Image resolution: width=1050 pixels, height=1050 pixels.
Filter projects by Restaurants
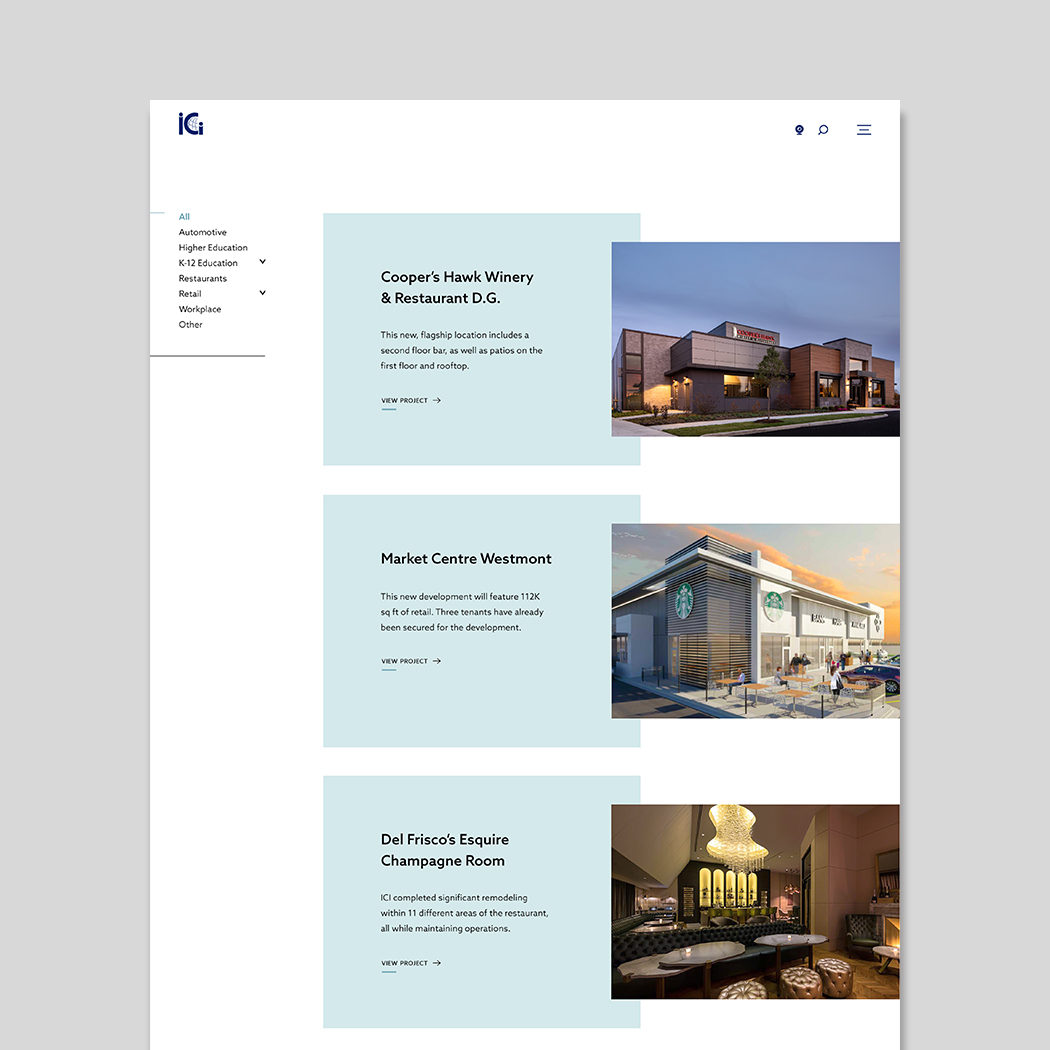click(202, 278)
